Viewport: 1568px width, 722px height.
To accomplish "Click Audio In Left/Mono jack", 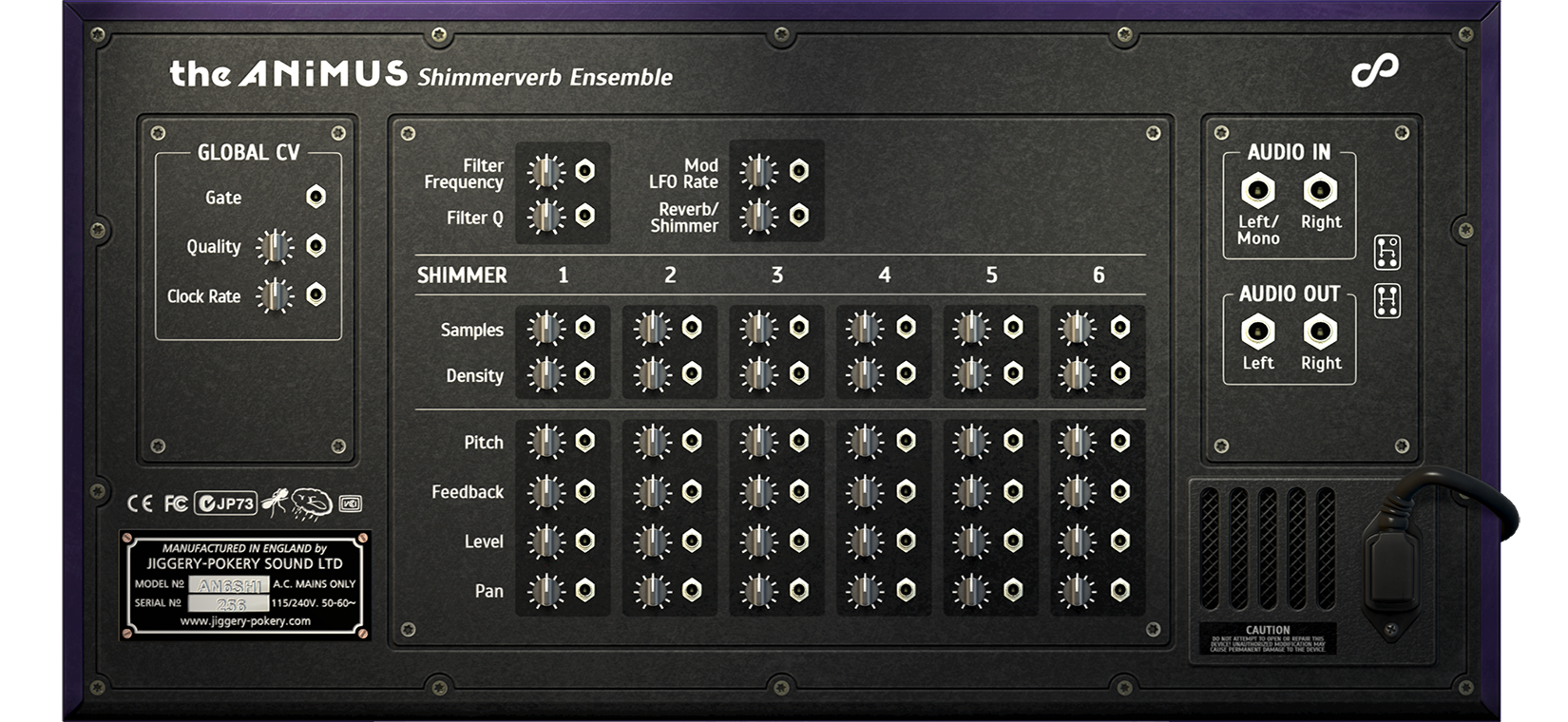I will tap(1258, 190).
